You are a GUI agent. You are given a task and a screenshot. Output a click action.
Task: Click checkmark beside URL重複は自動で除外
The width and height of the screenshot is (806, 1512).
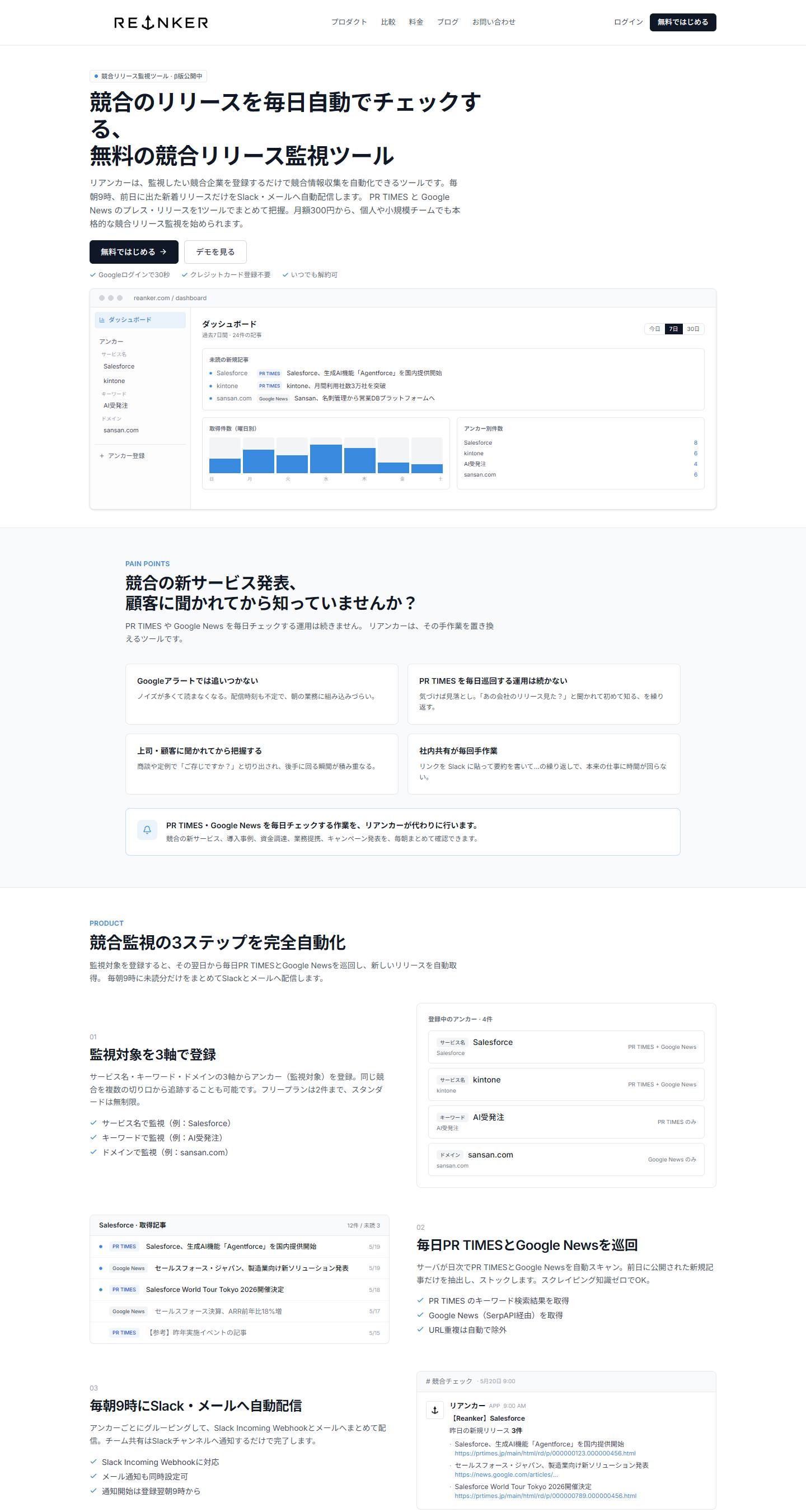pos(420,1329)
